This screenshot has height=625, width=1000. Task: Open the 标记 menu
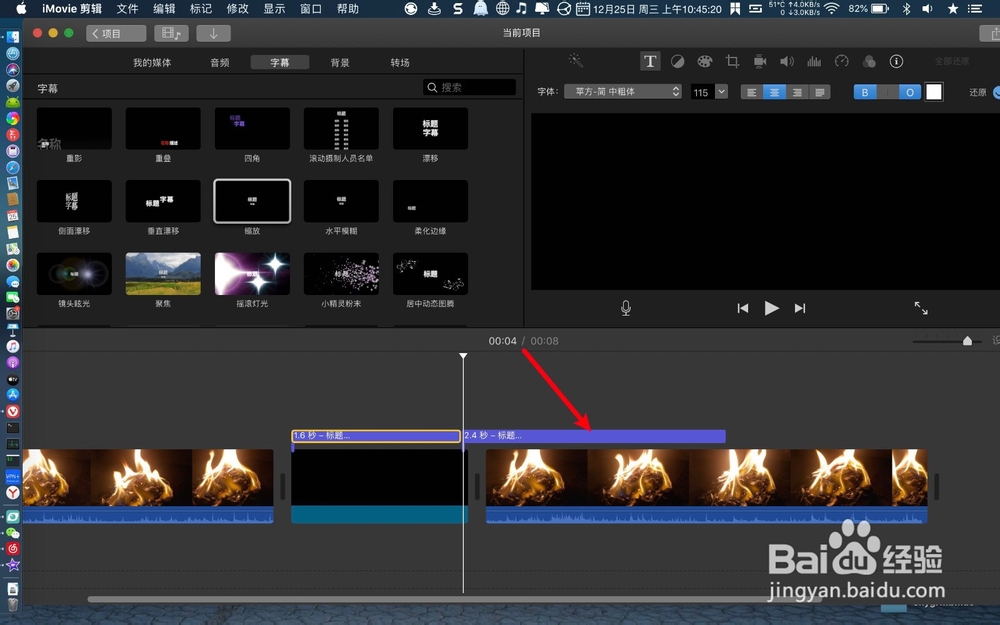pyautogui.click(x=201, y=8)
